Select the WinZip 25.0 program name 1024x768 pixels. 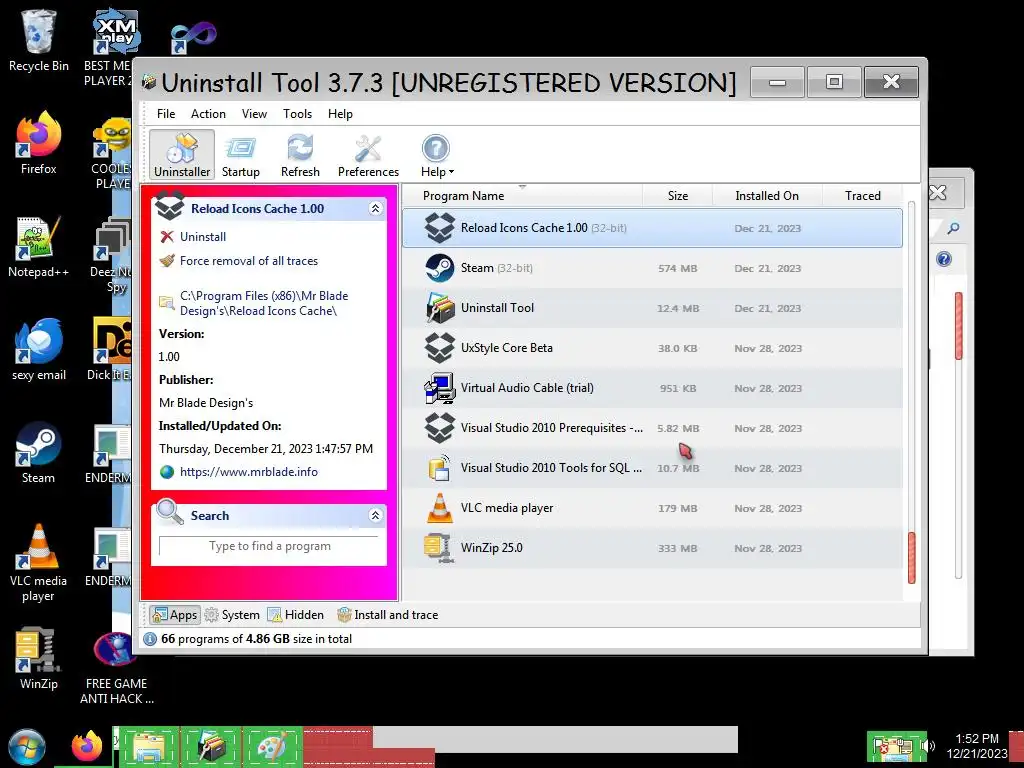point(491,547)
